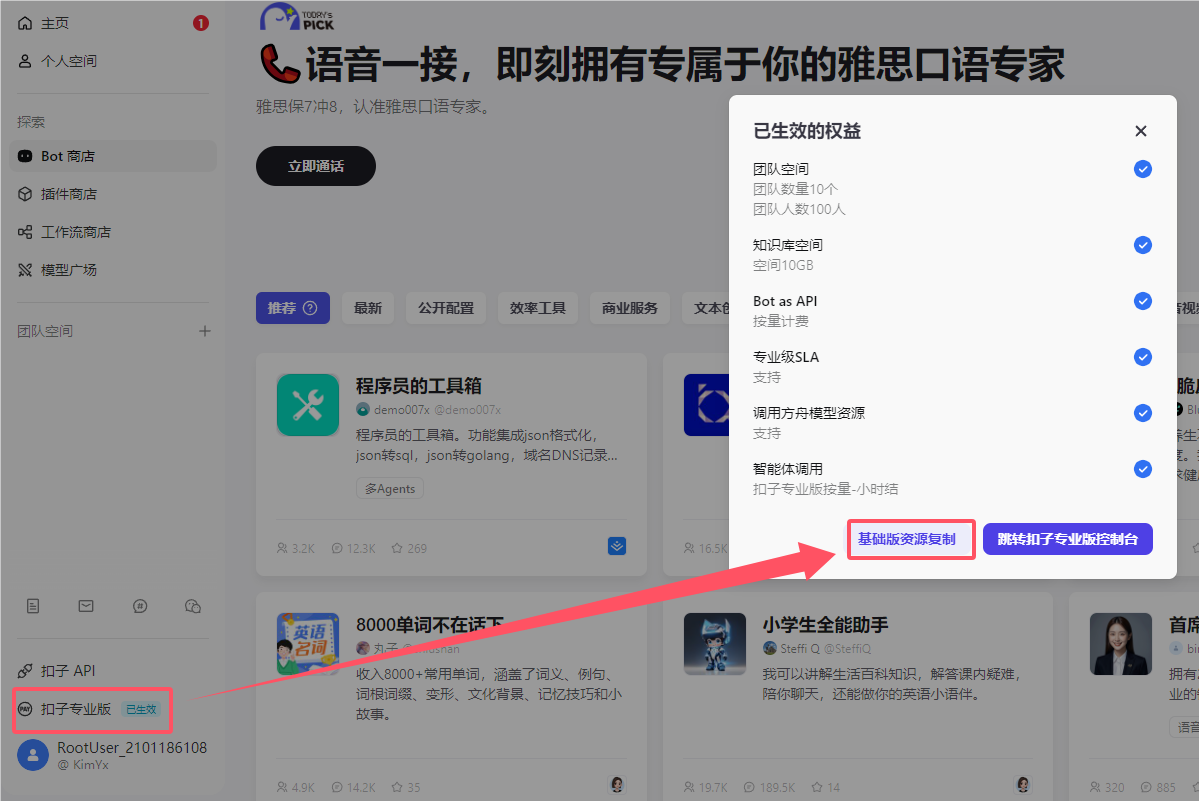The image size is (1199, 801).
Task: Click 跳转扣子专业版控制台 button
Action: point(1067,540)
